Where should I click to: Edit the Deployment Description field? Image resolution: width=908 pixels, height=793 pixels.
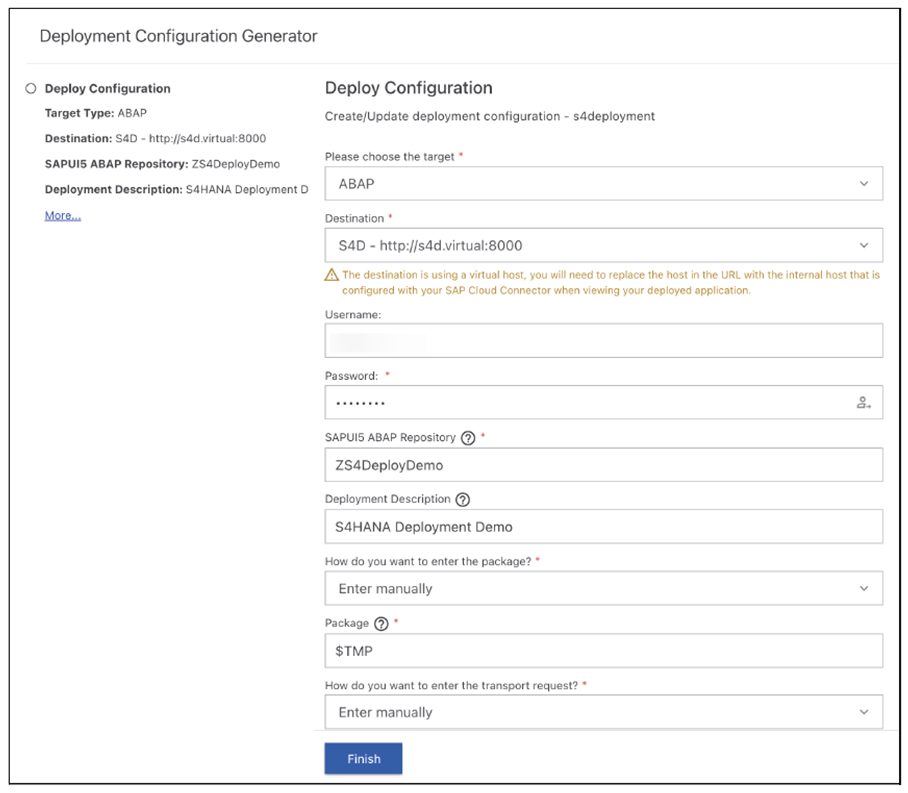(603, 527)
